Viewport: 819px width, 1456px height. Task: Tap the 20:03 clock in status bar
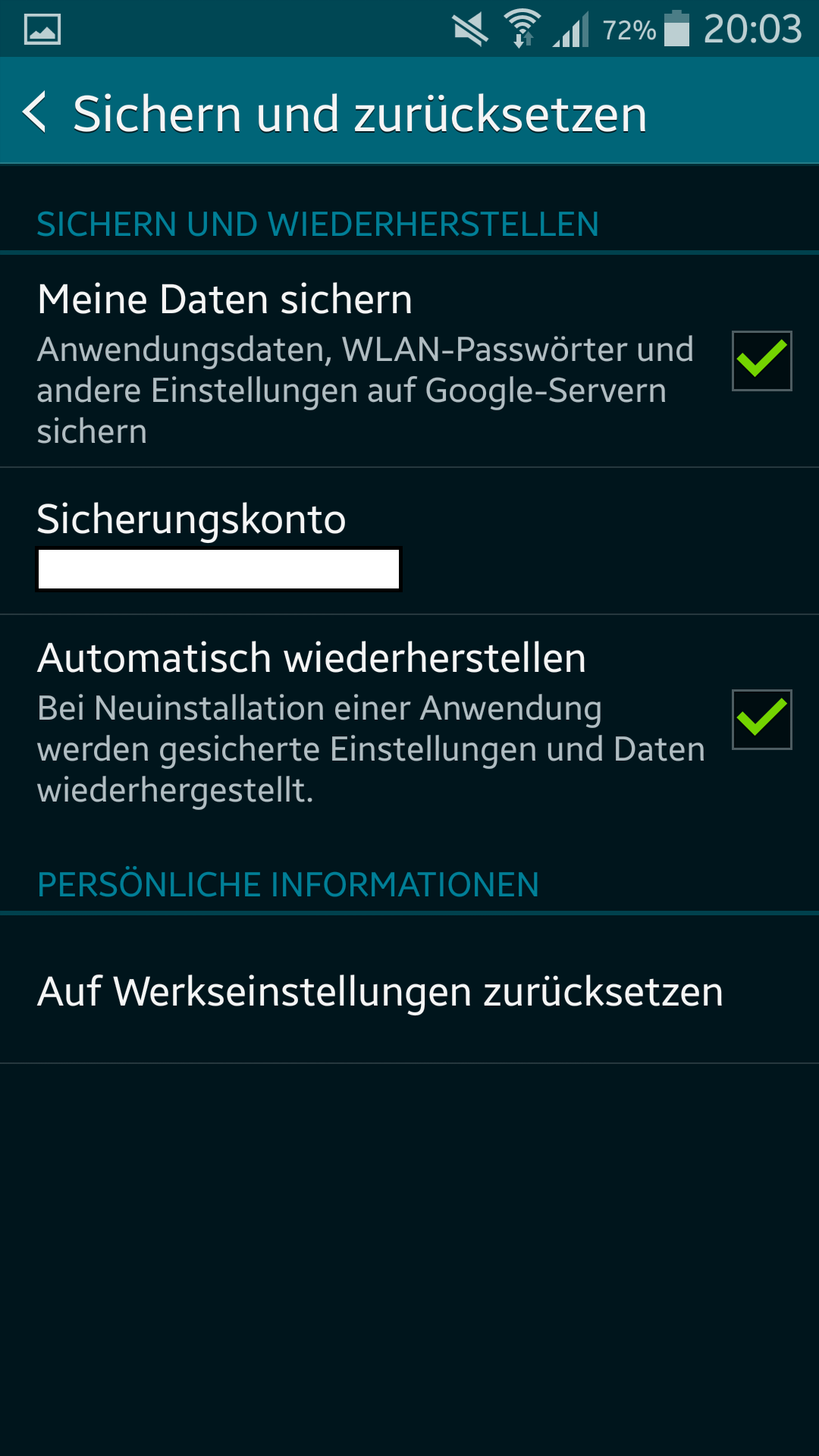[752, 30]
